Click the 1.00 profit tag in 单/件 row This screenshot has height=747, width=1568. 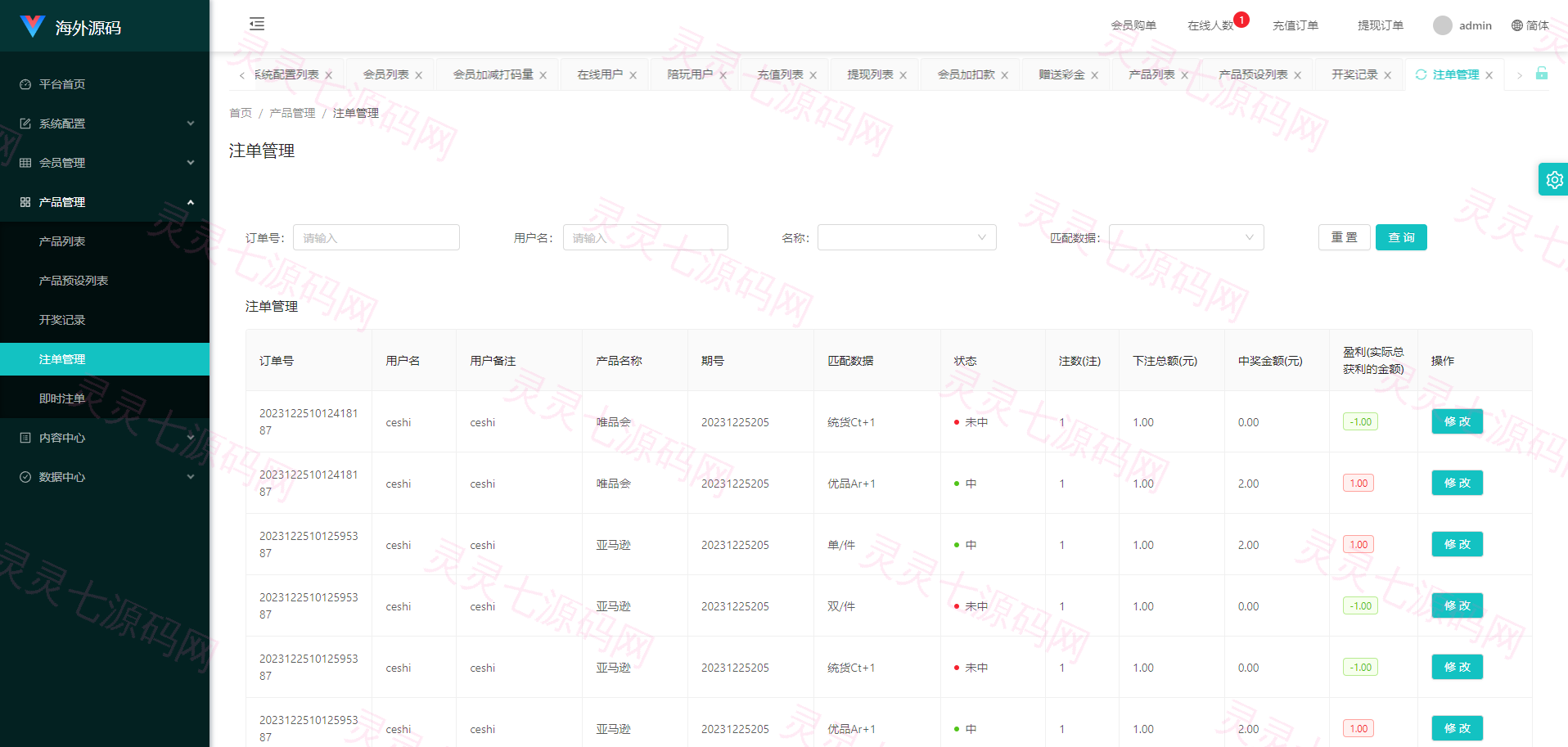tap(1358, 545)
